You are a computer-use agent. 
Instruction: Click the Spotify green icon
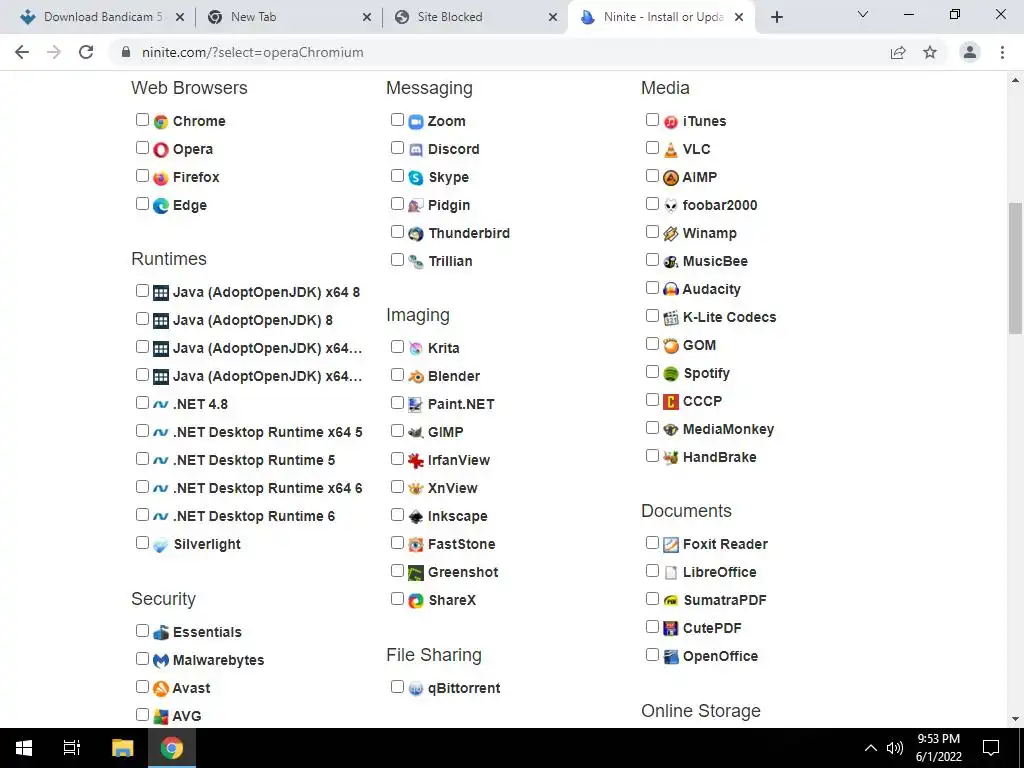pyautogui.click(x=671, y=374)
